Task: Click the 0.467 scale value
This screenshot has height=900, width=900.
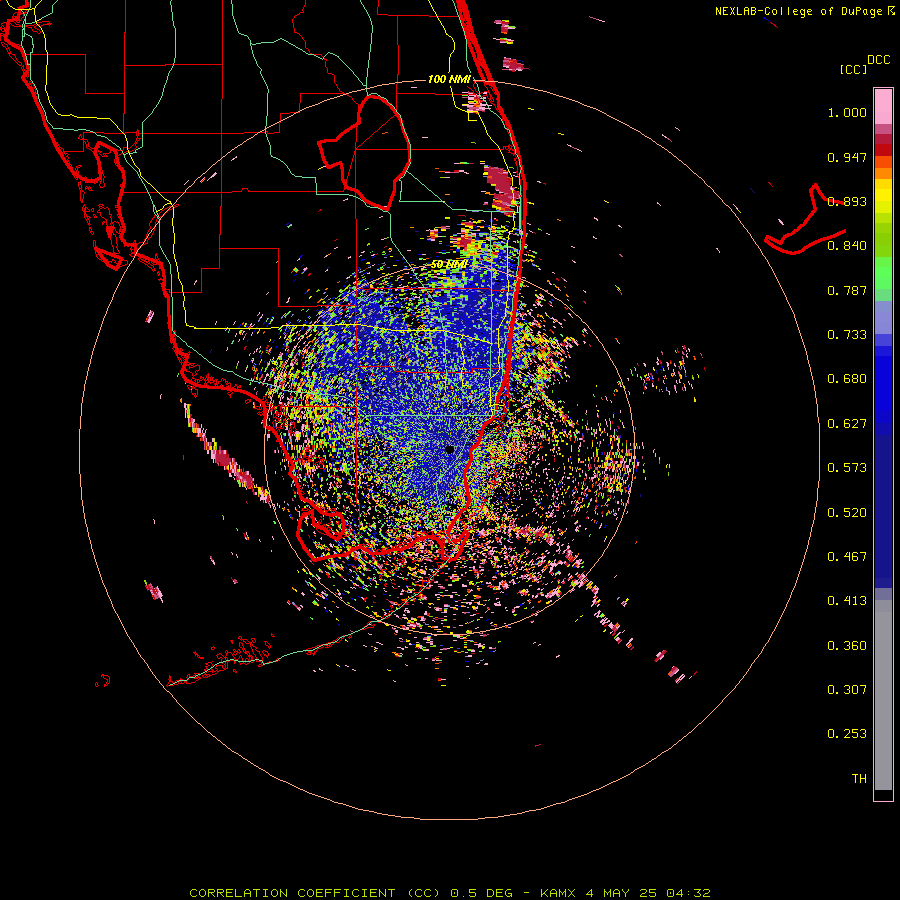Action: pyautogui.click(x=847, y=557)
